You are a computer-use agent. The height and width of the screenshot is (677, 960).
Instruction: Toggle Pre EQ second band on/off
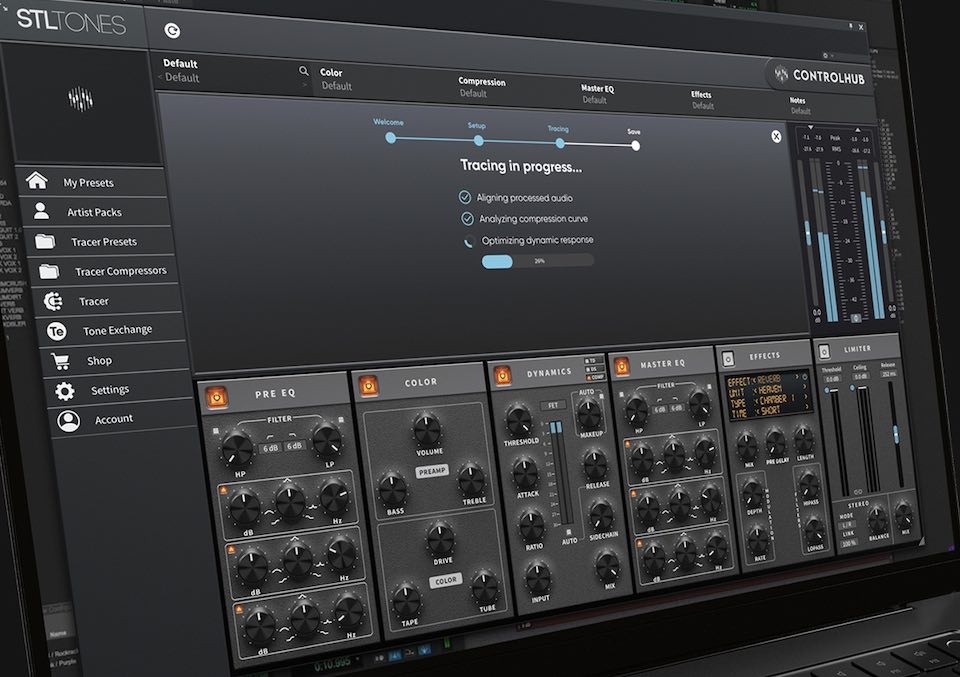[x=231, y=550]
